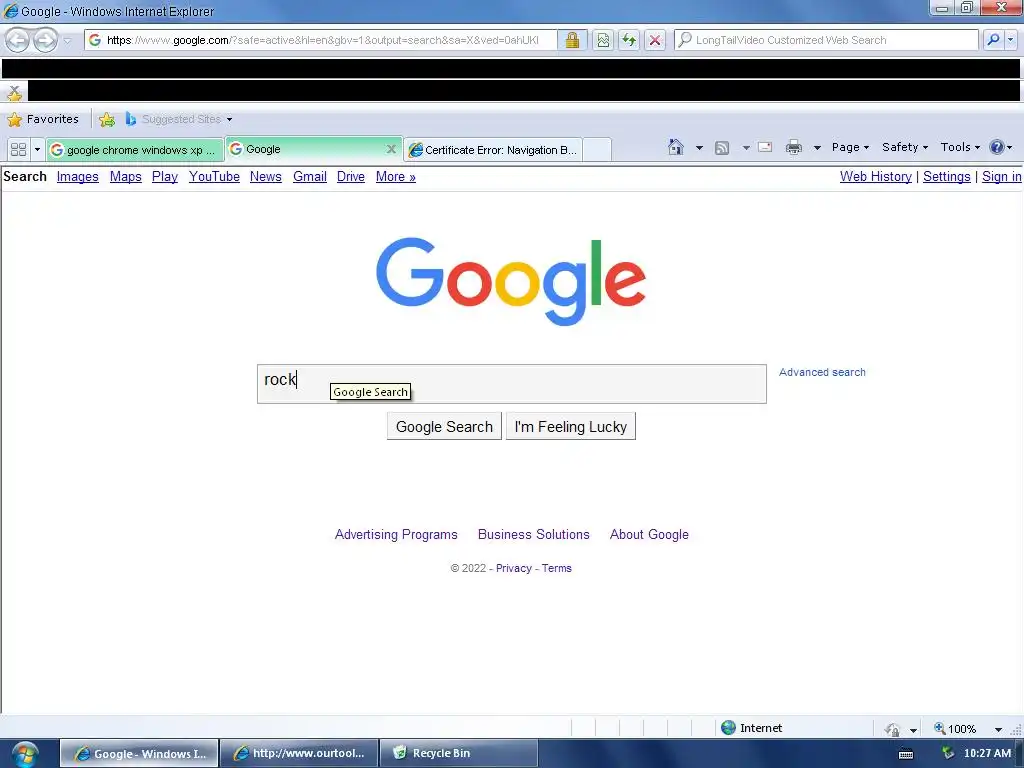Open the Images link
1024x768 pixels.
[x=78, y=176]
